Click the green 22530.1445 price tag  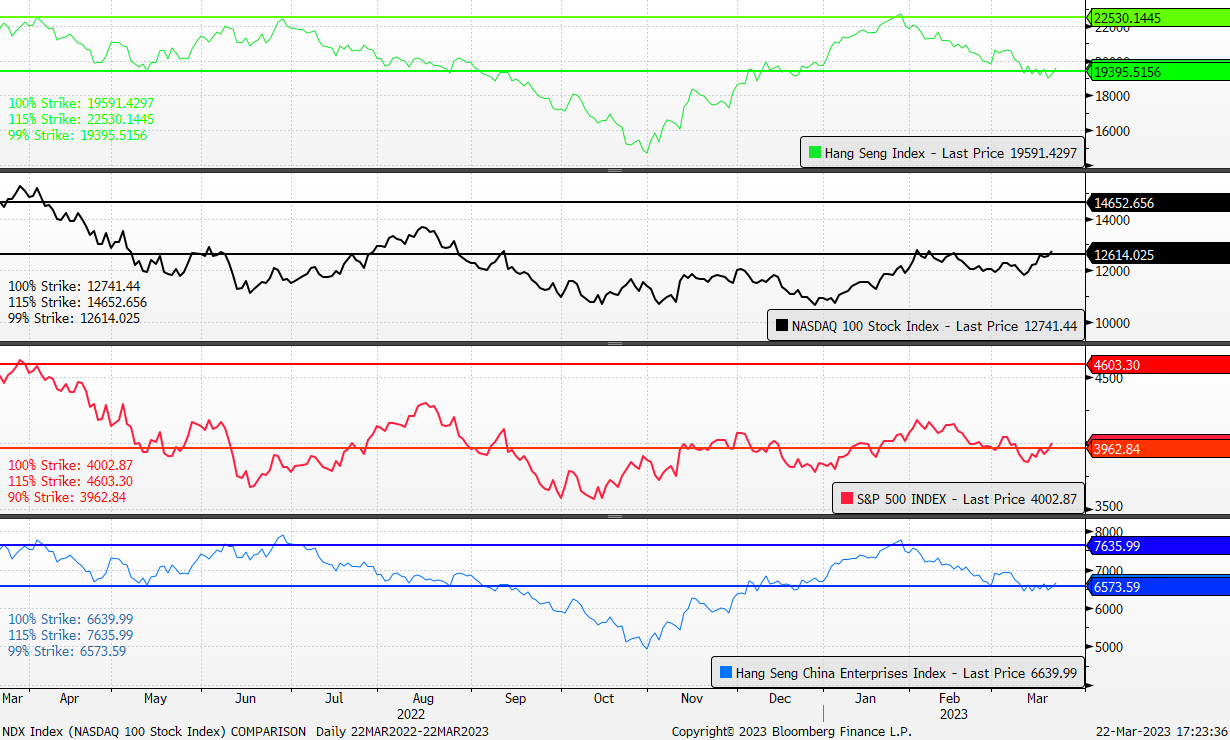click(1158, 18)
